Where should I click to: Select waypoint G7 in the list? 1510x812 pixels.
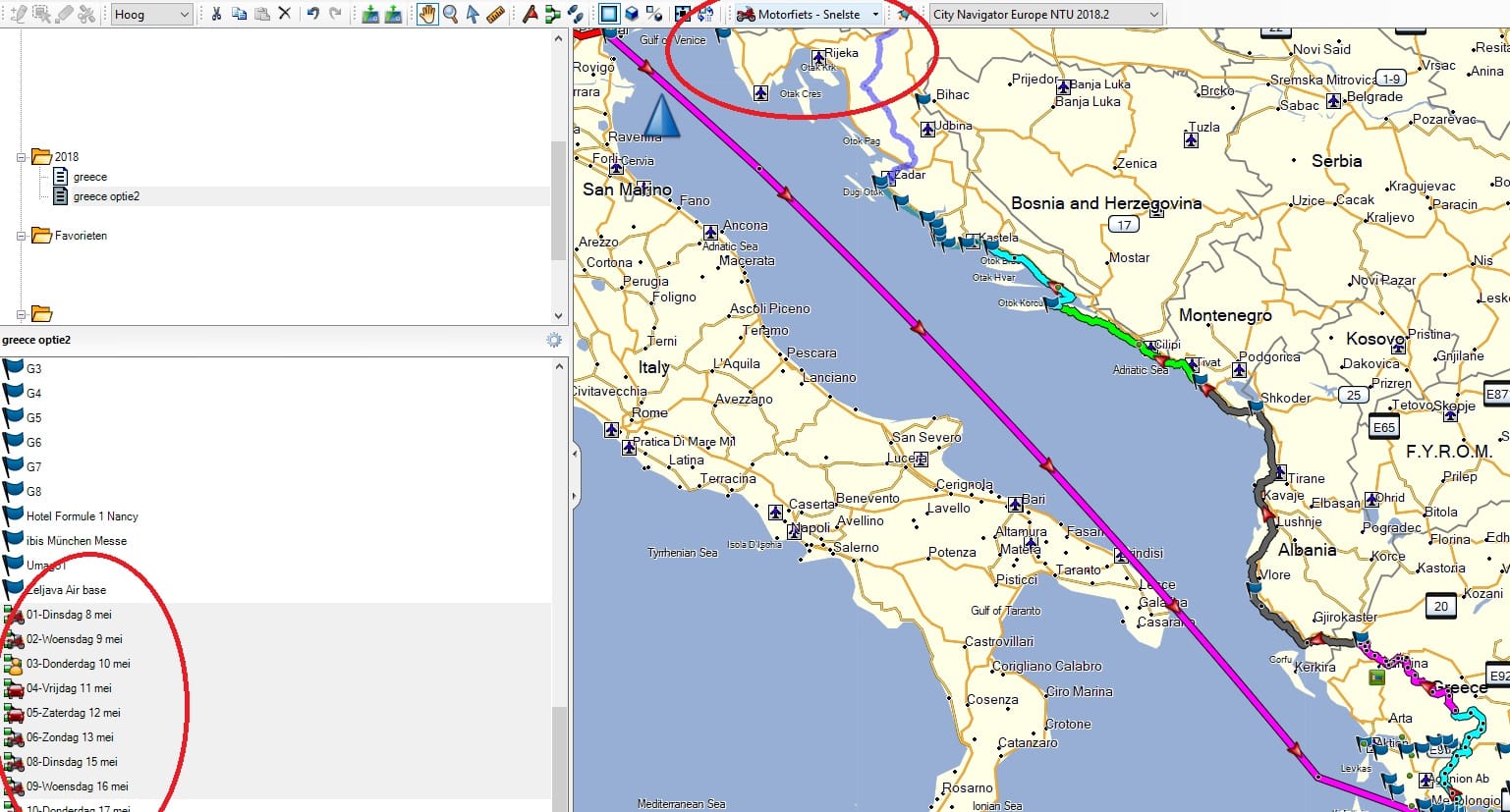[x=275, y=467]
